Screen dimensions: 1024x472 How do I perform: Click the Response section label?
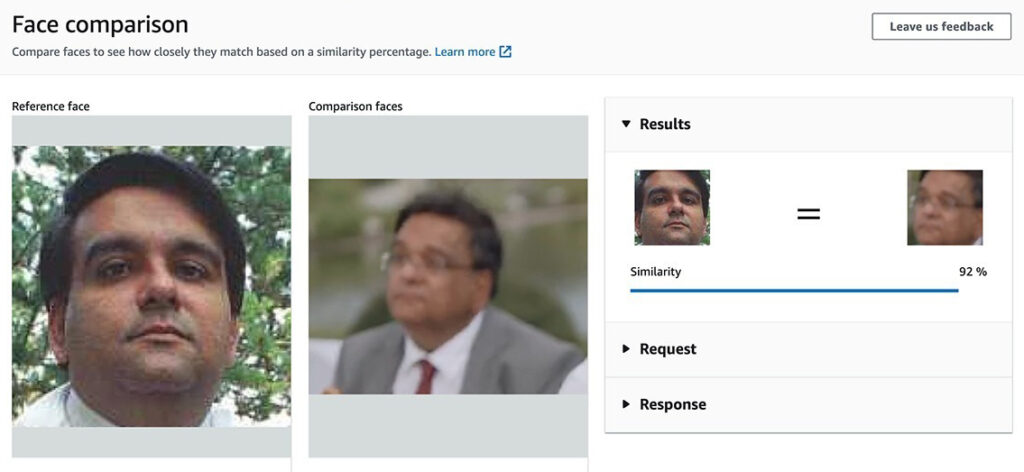(673, 404)
